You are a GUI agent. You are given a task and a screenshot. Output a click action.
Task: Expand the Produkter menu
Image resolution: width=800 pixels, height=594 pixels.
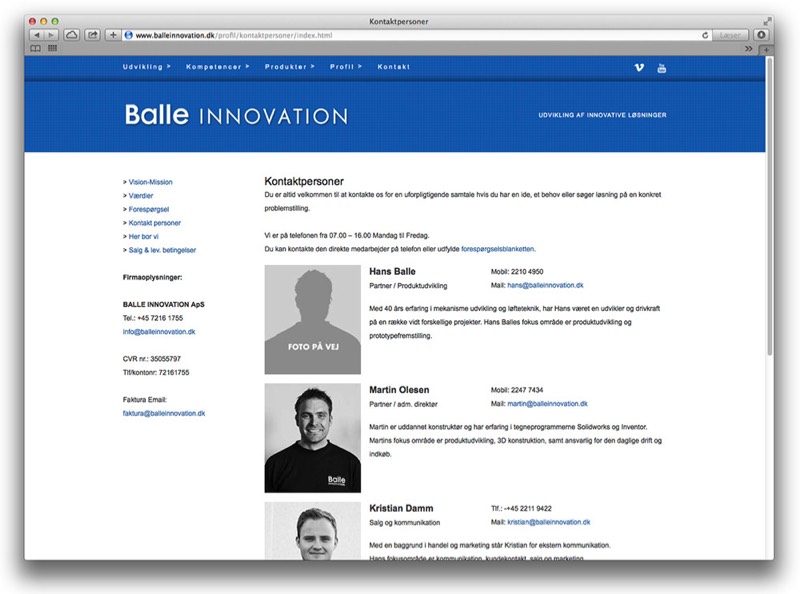[289, 67]
